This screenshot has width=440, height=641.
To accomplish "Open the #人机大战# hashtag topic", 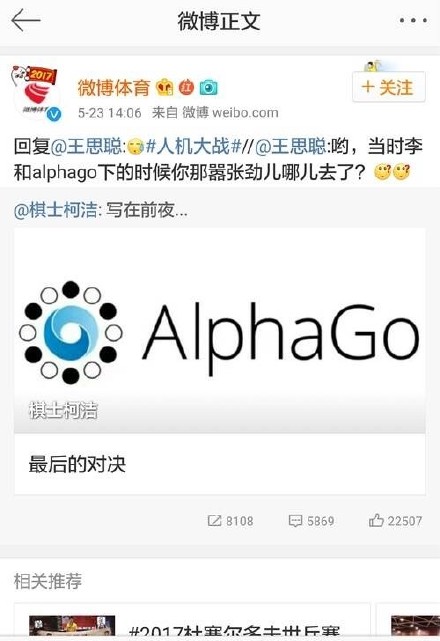I will [192, 146].
